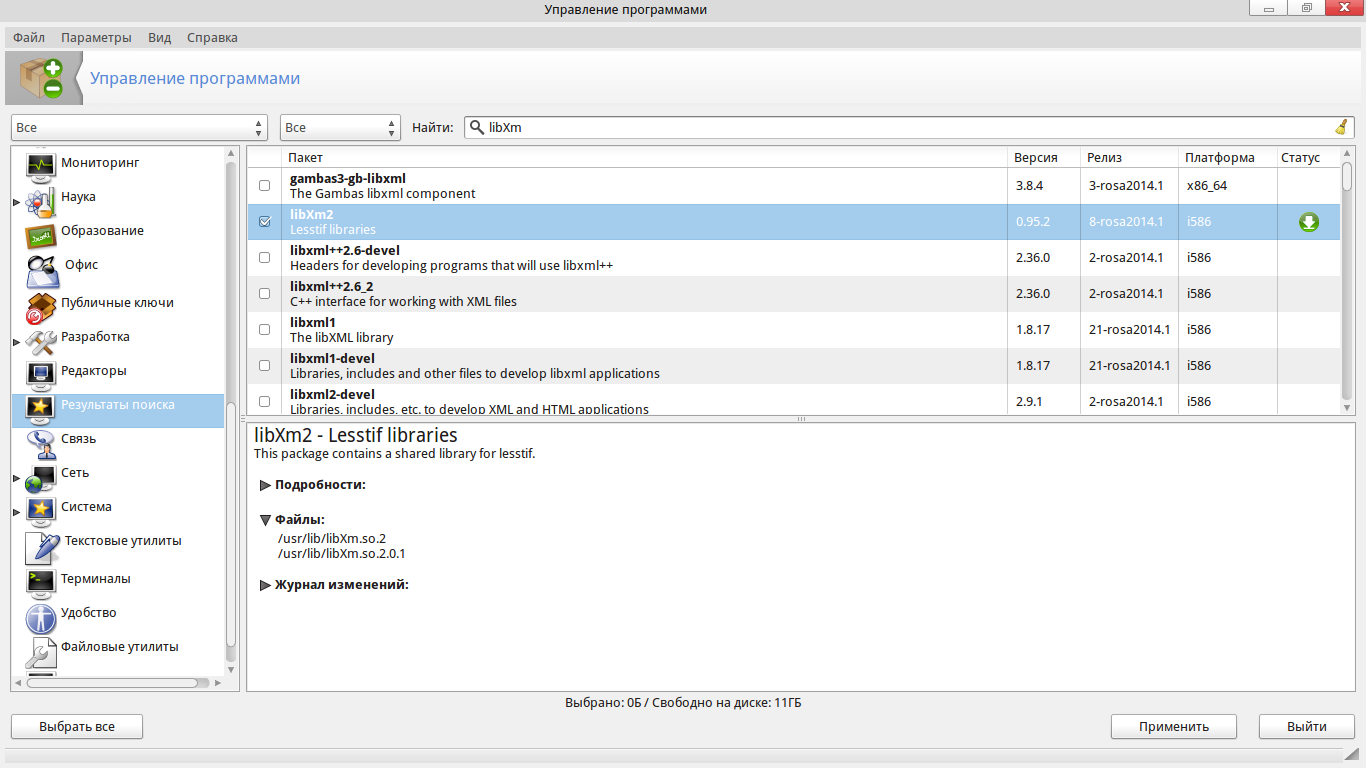Click the Применить button
The image size is (1366, 768).
1174,727
